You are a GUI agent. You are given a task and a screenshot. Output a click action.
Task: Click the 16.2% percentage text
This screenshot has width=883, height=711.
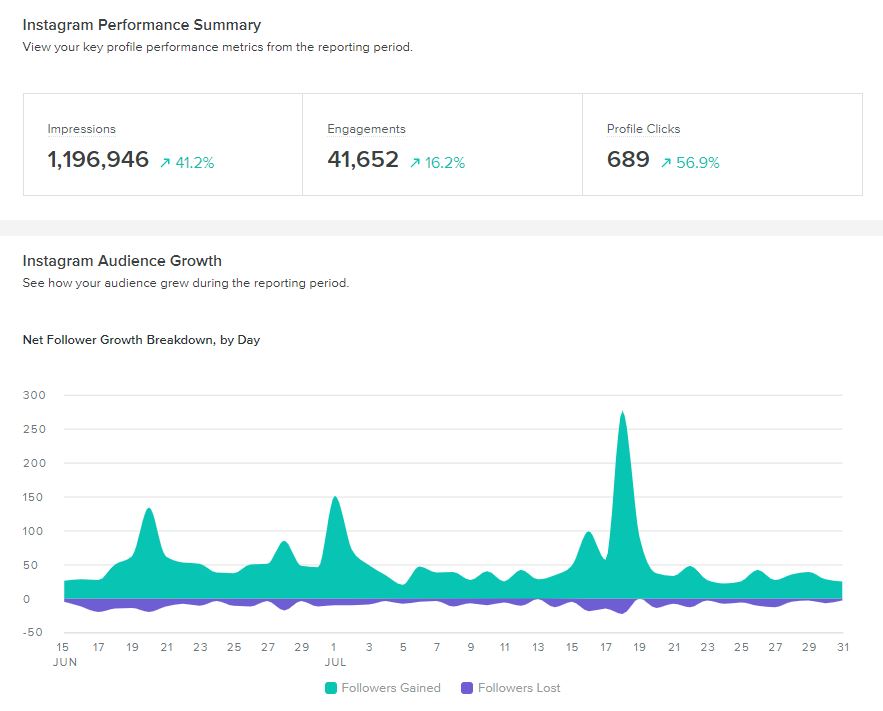tap(445, 163)
